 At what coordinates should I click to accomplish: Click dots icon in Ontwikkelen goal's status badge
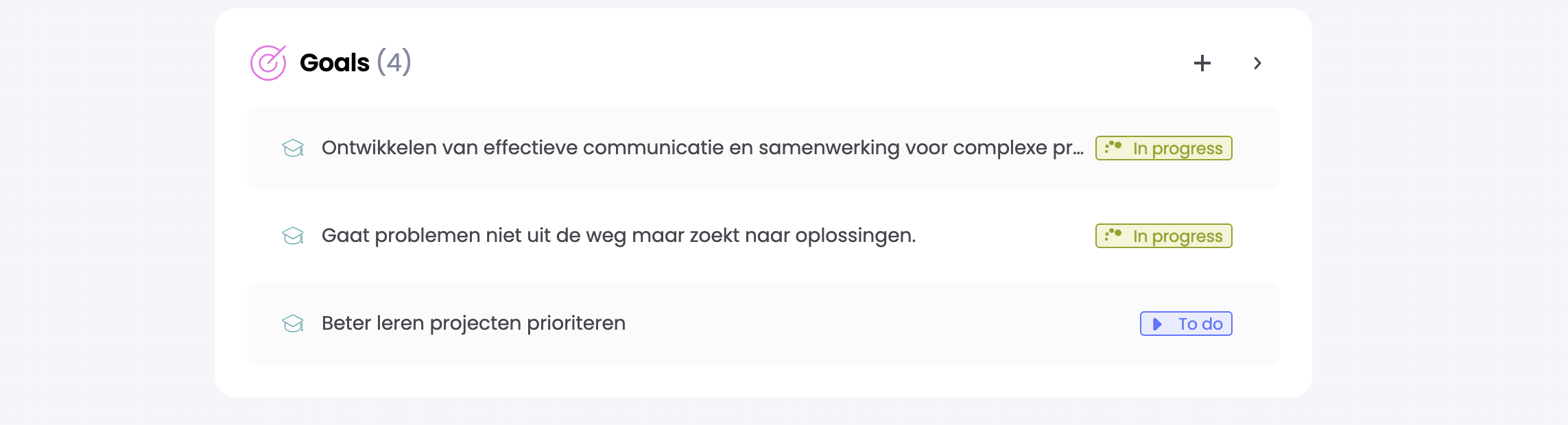point(1113,147)
